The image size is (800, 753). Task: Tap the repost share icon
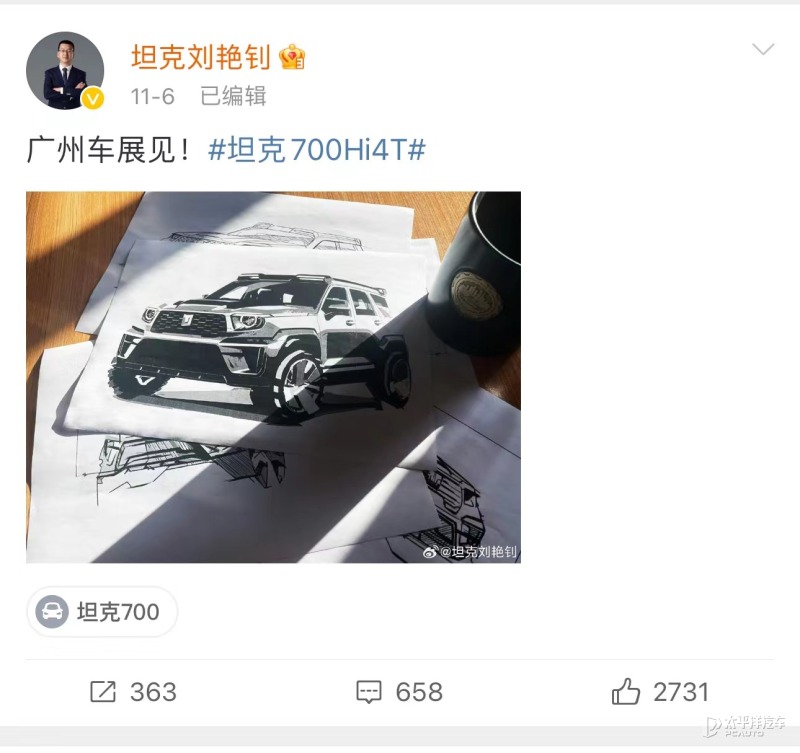pos(103,692)
